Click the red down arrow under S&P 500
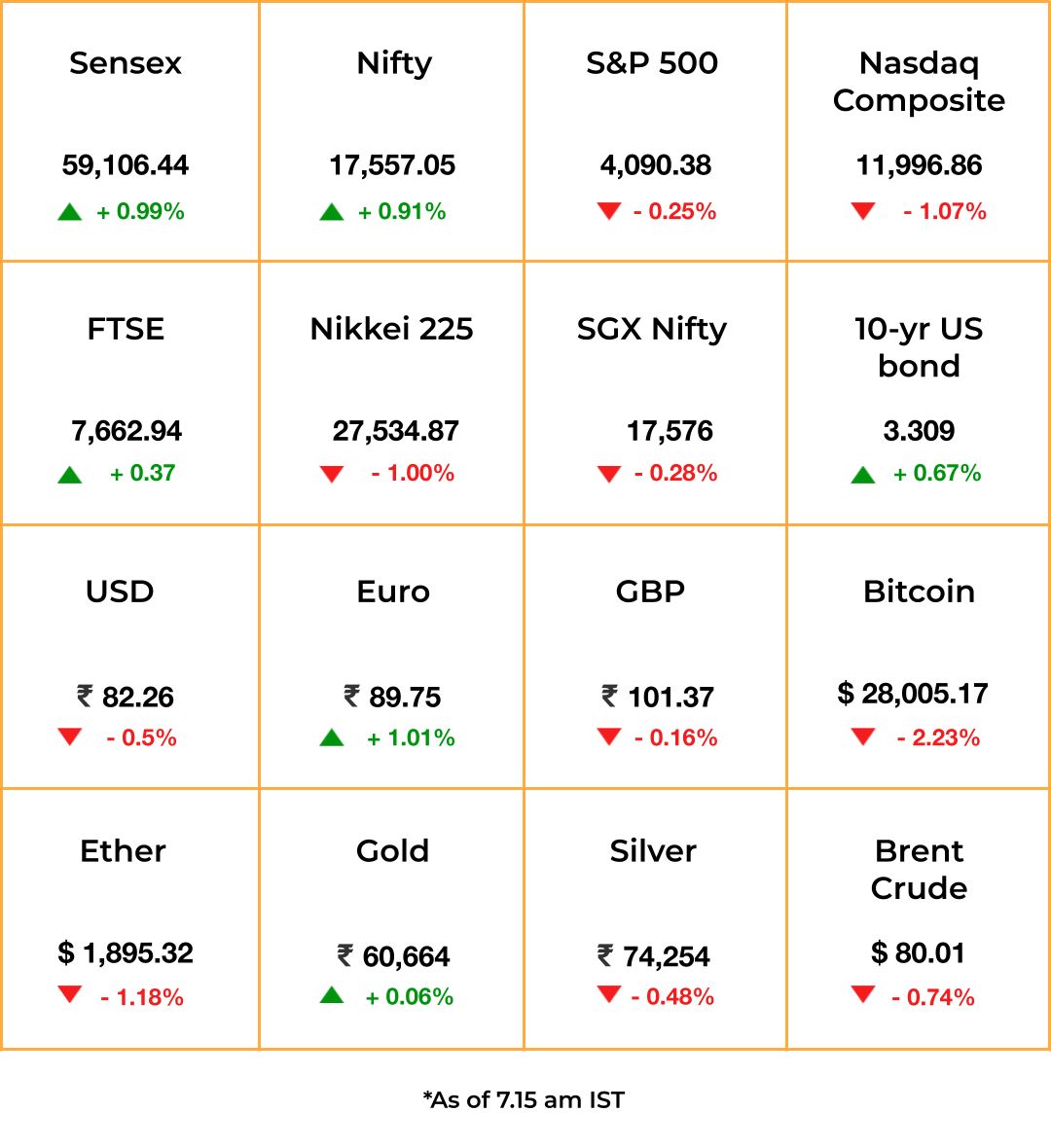Image resolution: width=1051 pixels, height=1148 pixels. pyautogui.click(x=608, y=211)
